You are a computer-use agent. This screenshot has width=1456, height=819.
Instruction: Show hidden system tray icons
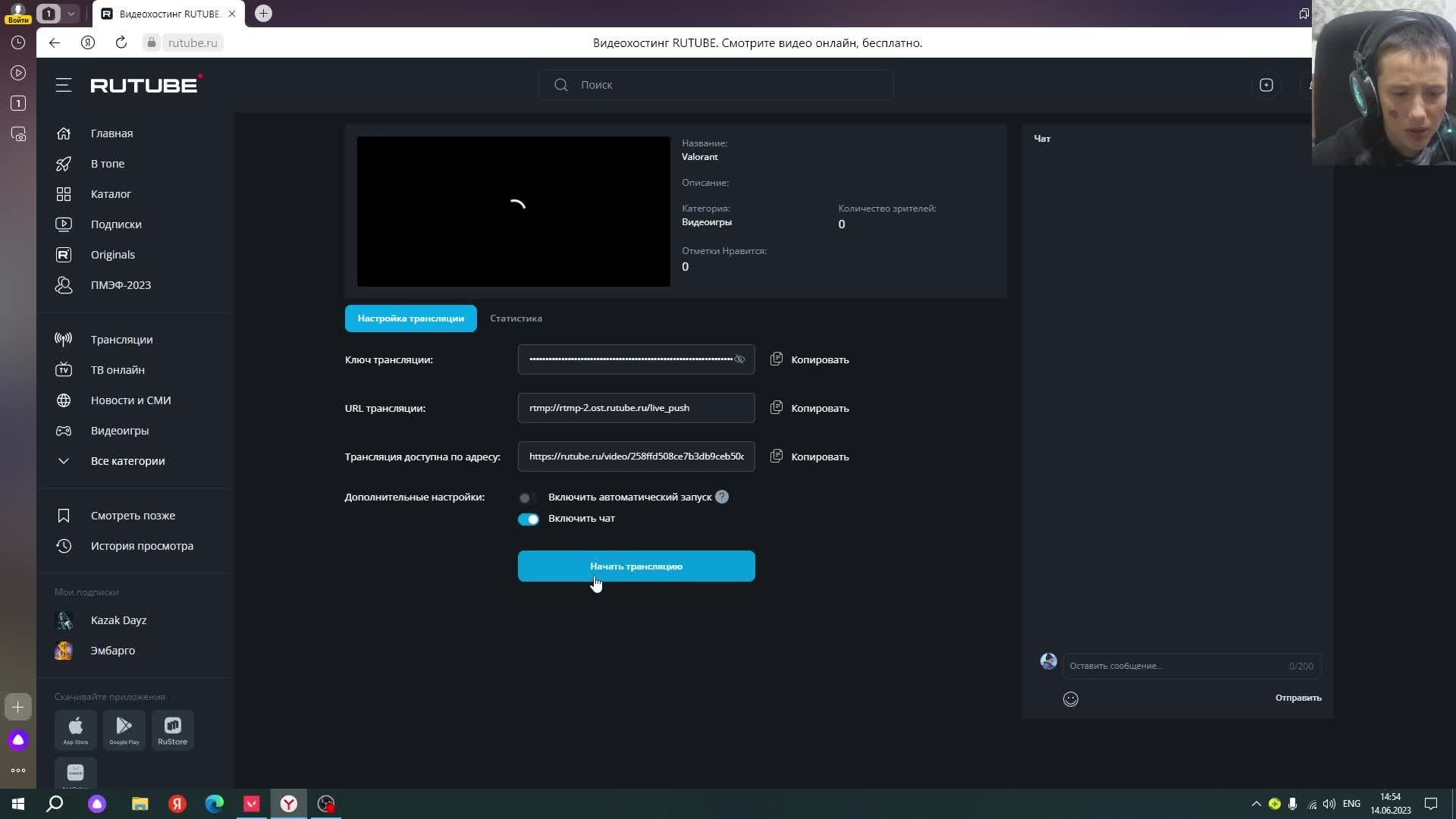click(x=1256, y=804)
